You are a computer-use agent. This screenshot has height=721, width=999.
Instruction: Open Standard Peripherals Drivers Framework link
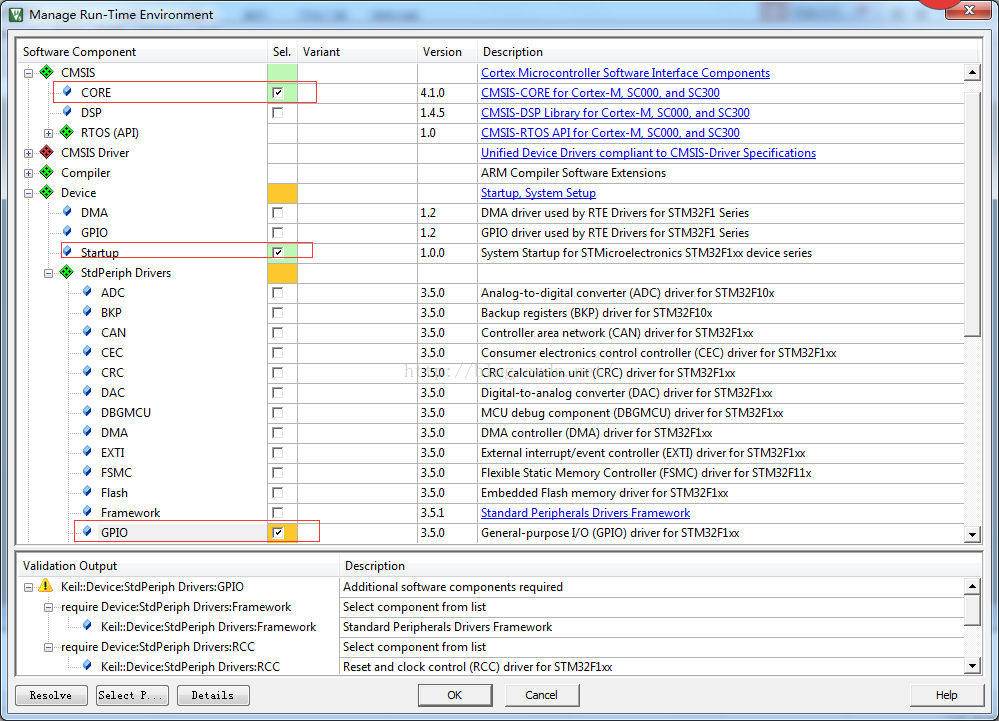585,513
